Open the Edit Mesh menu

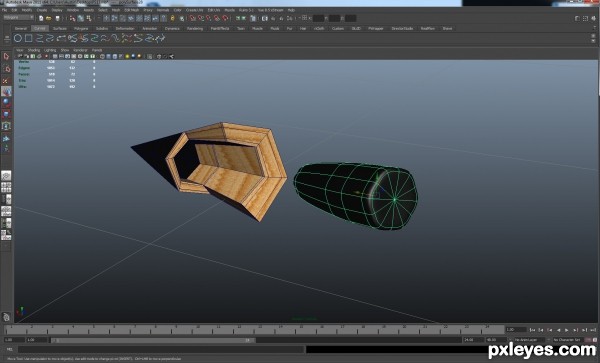coord(132,10)
